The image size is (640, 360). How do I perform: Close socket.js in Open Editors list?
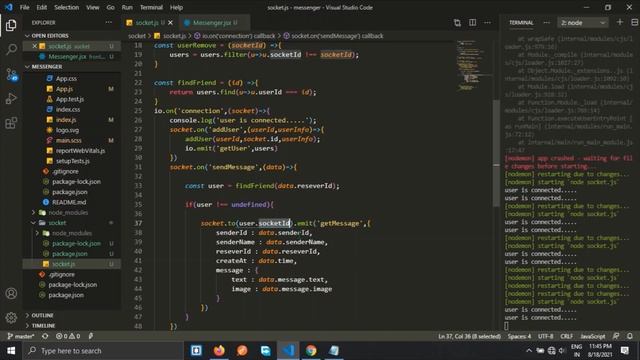[35, 46]
